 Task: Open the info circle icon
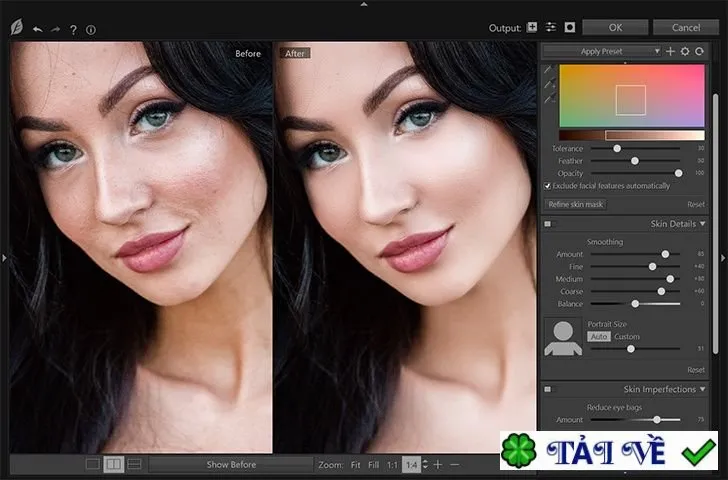tap(91, 30)
